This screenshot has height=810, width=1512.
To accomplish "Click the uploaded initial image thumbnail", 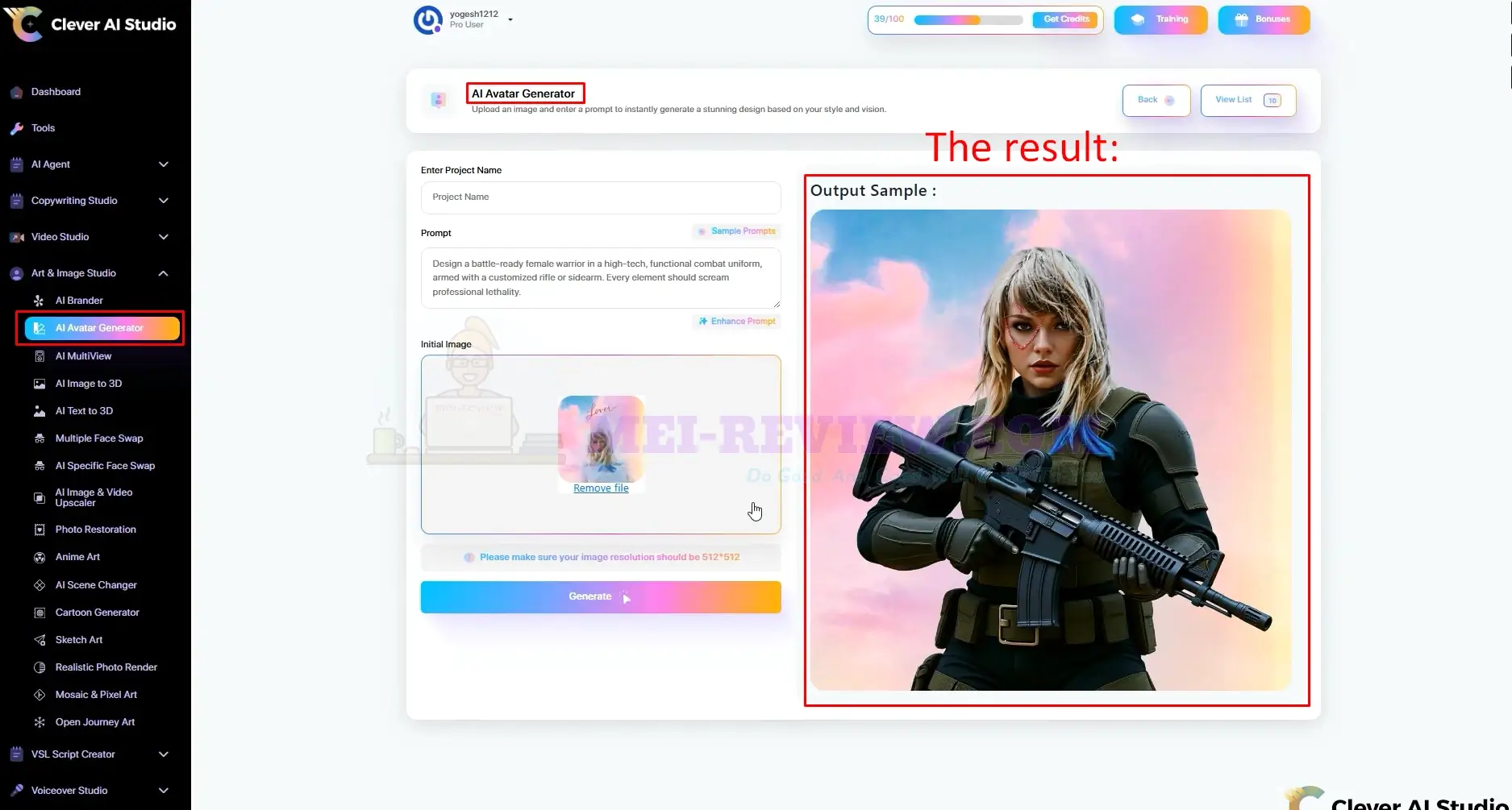I will 601,439.
